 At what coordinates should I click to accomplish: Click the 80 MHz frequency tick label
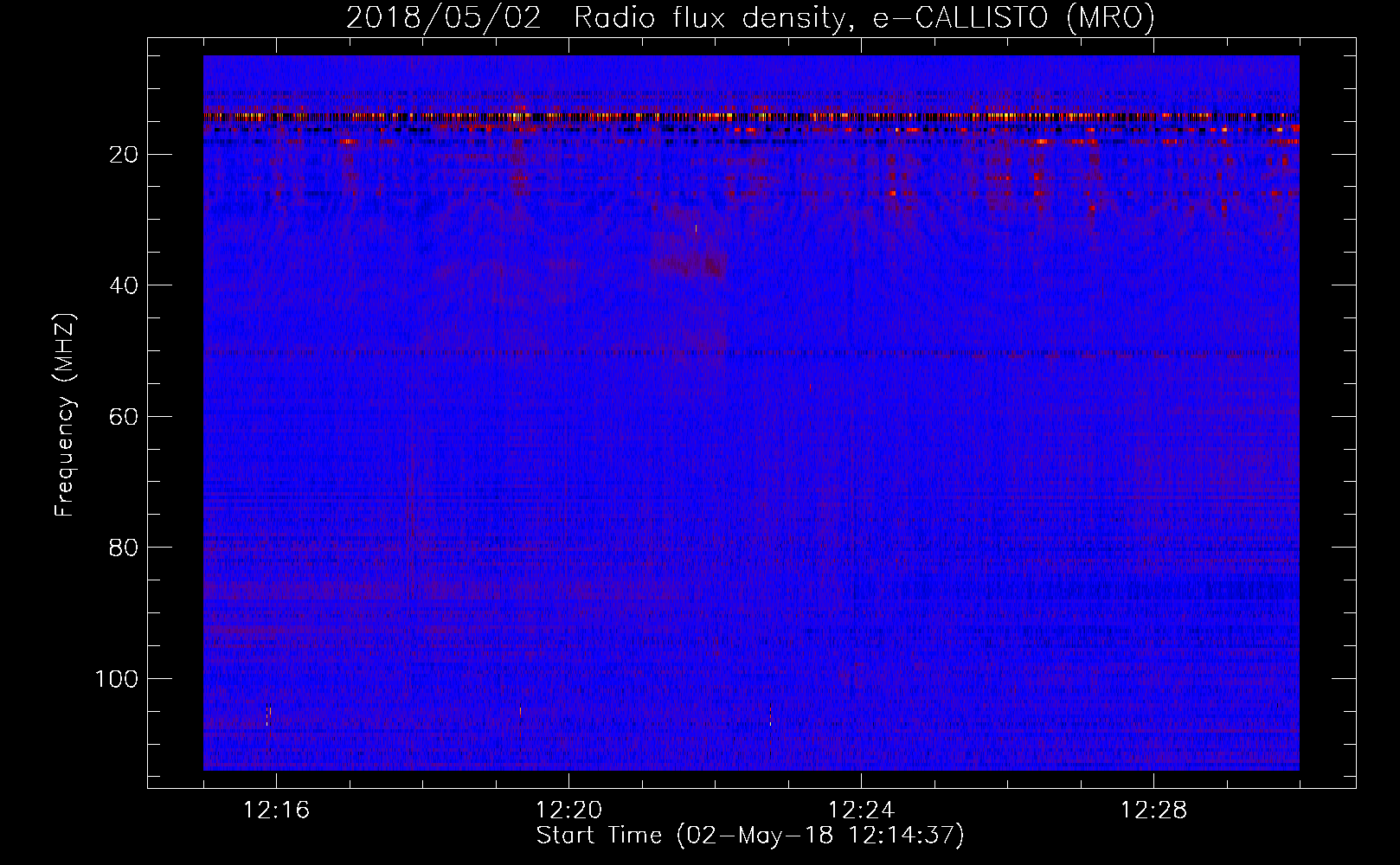[125, 548]
